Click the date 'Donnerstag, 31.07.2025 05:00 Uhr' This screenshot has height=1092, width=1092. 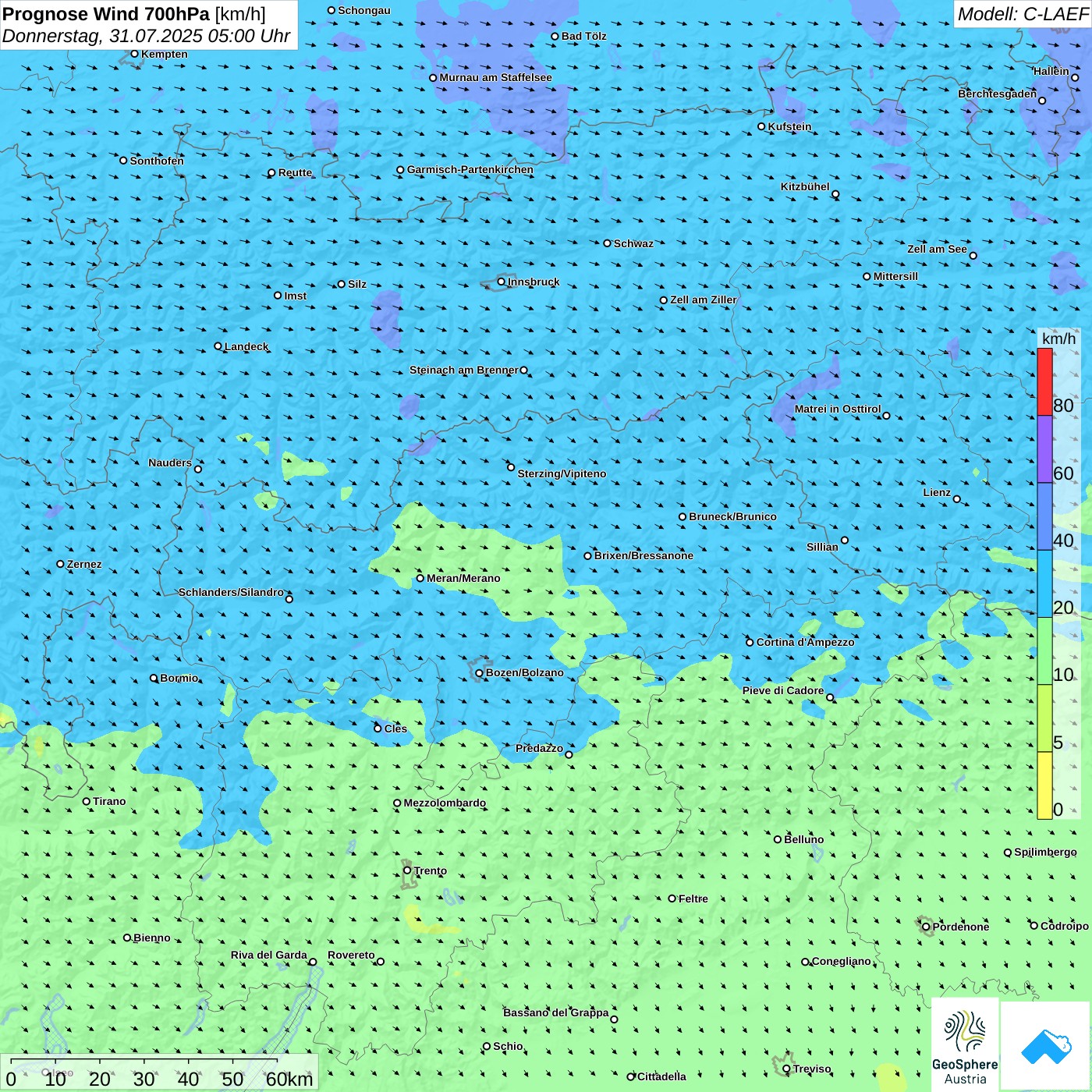(x=146, y=36)
